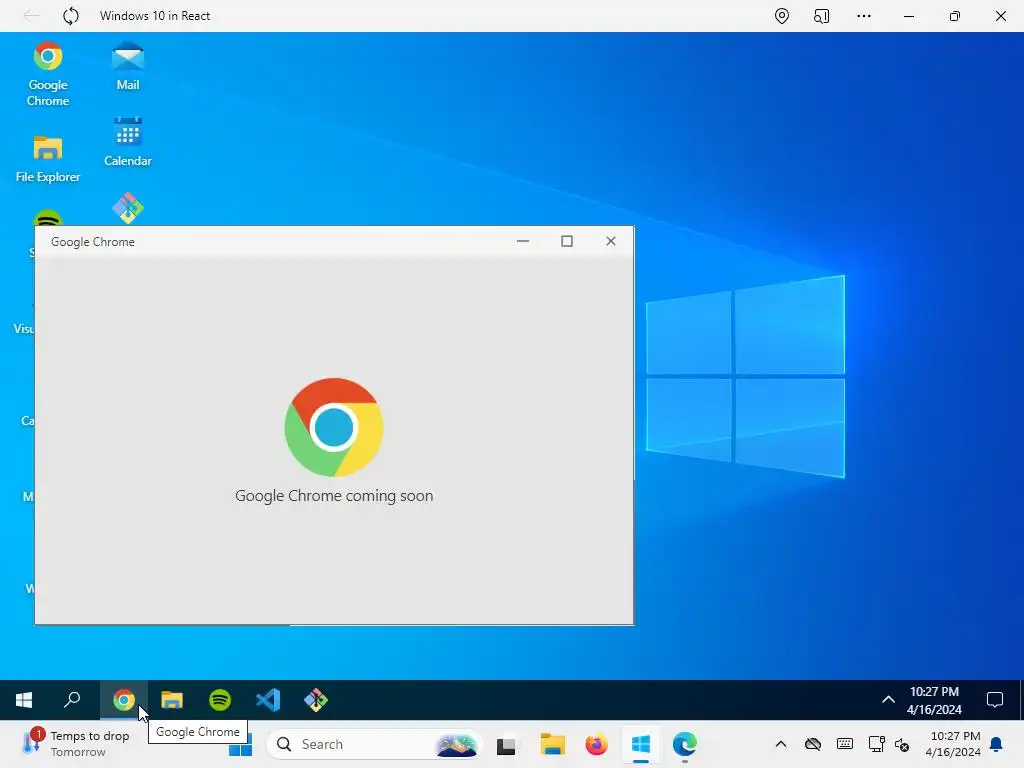Select the diamond-shaped Git desktop icon below Calendar

click(127, 208)
